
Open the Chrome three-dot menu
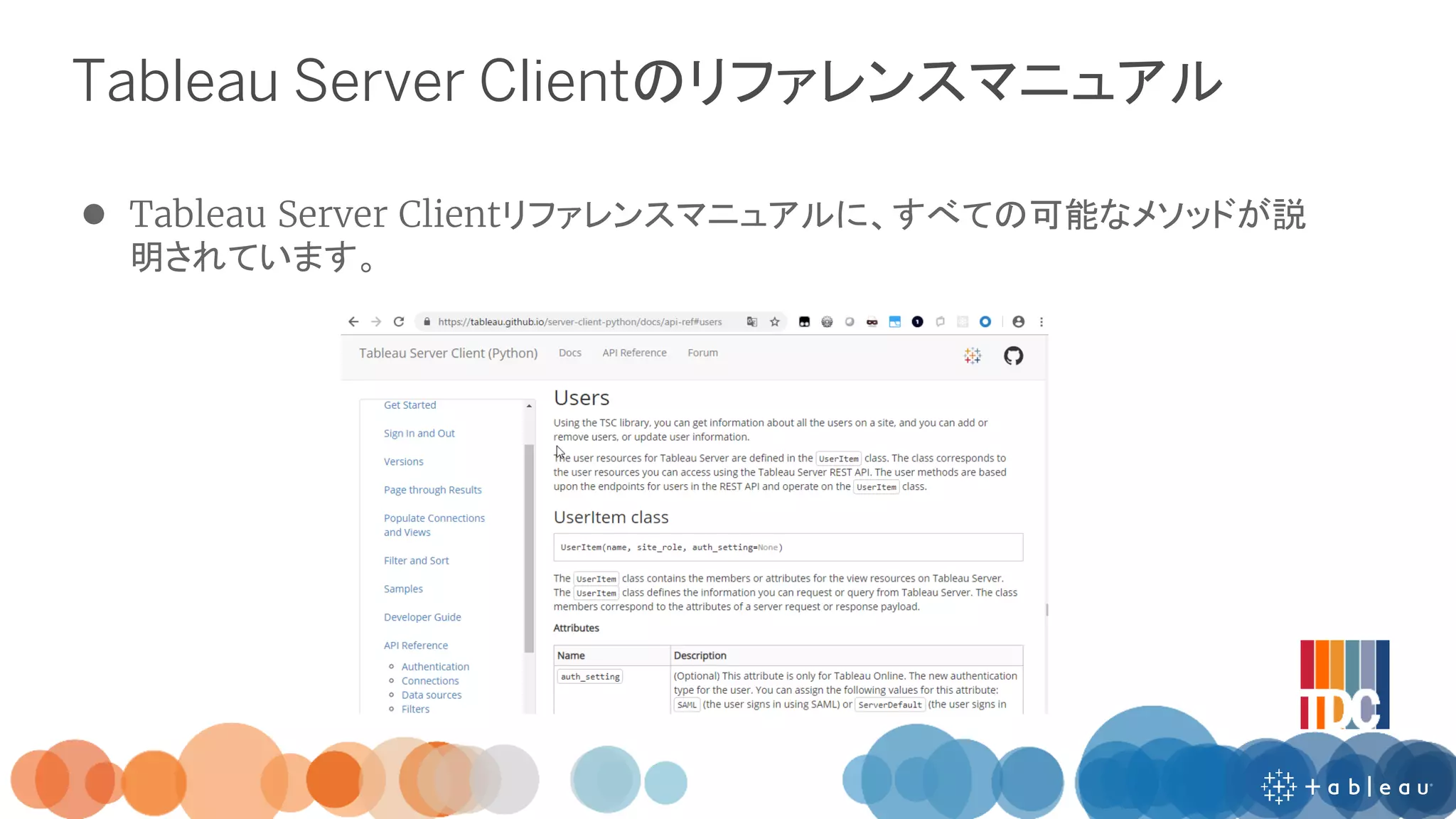1042,322
